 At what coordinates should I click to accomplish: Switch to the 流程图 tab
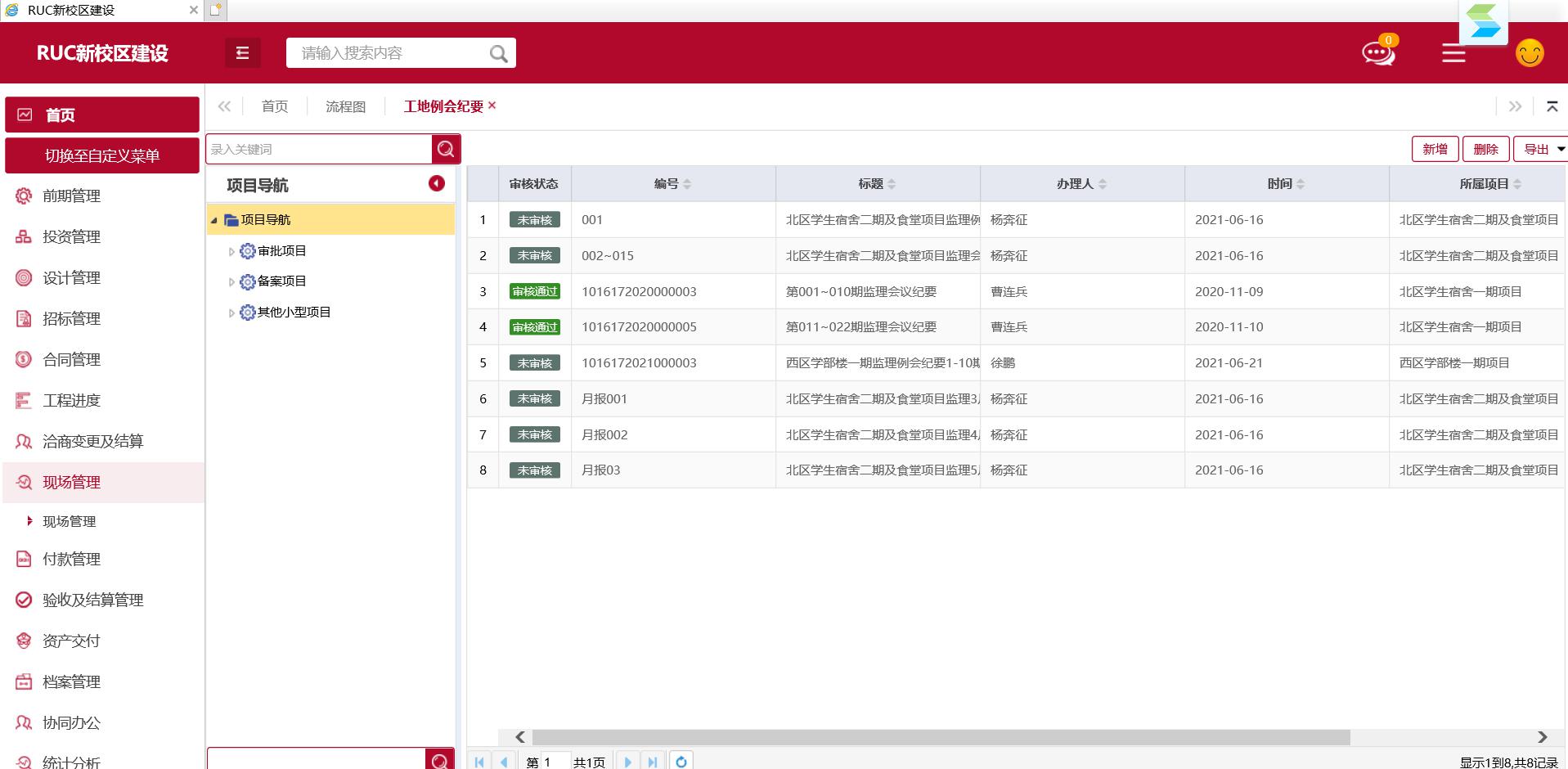click(x=345, y=106)
